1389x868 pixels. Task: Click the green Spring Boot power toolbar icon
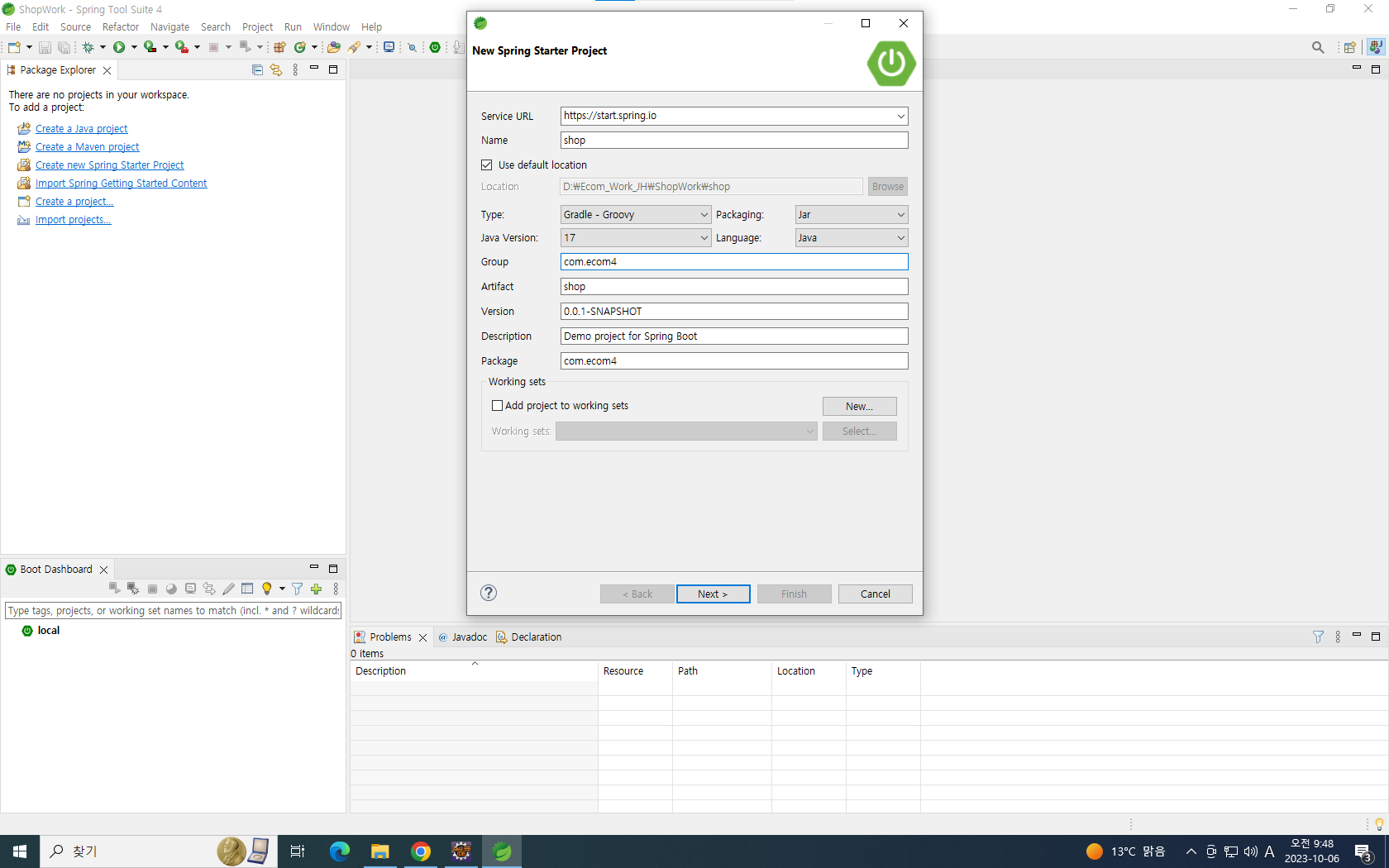[x=435, y=47]
